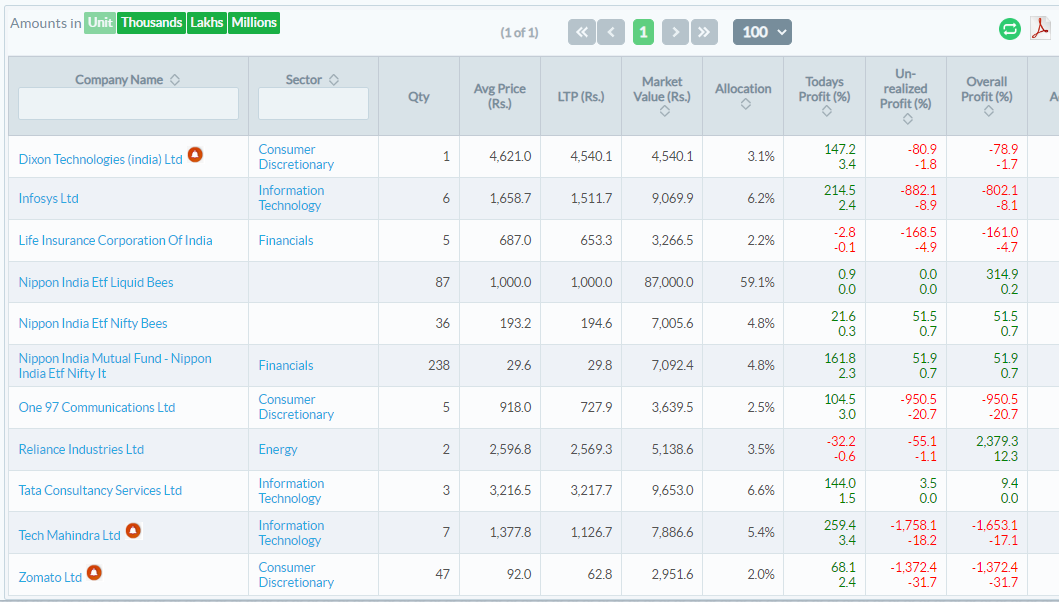Open One 97 Communications Ltd link
Image resolution: width=1059 pixels, height=602 pixels.
[97, 407]
